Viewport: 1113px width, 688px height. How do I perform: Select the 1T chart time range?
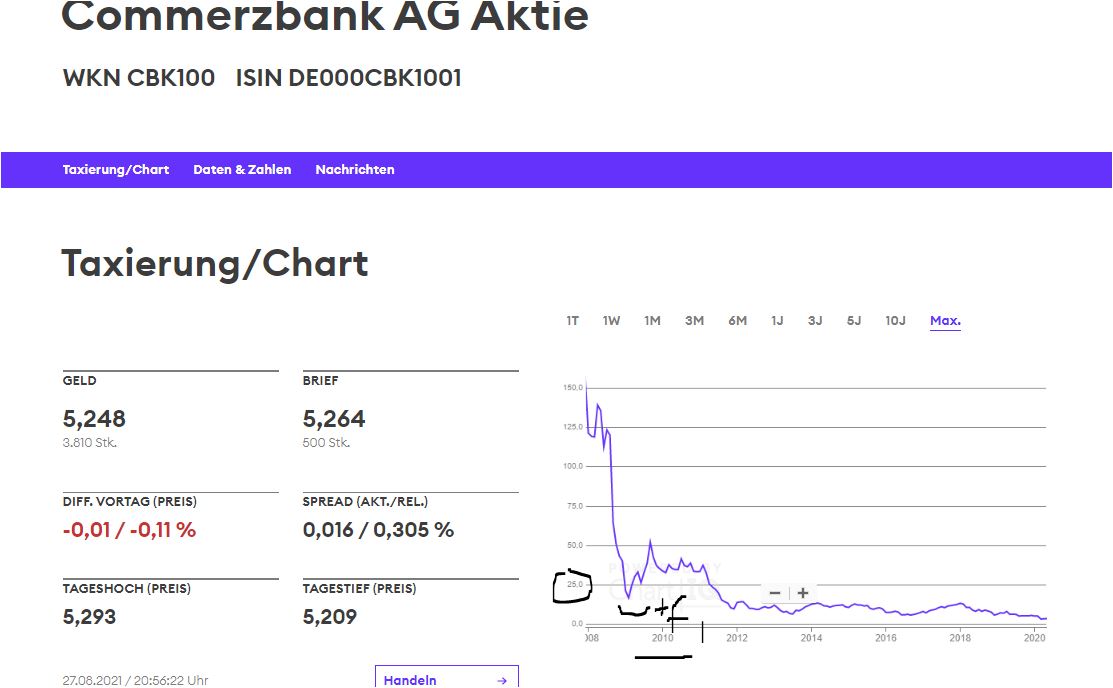click(x=572, y=320)
